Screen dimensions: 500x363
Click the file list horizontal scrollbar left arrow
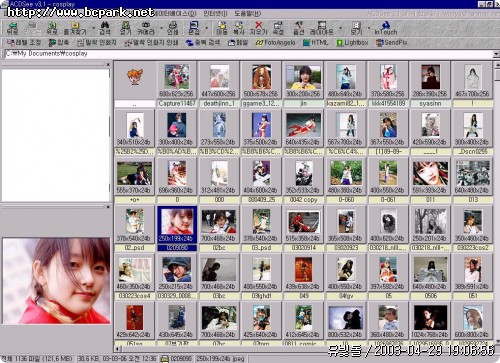pos(118,349)
